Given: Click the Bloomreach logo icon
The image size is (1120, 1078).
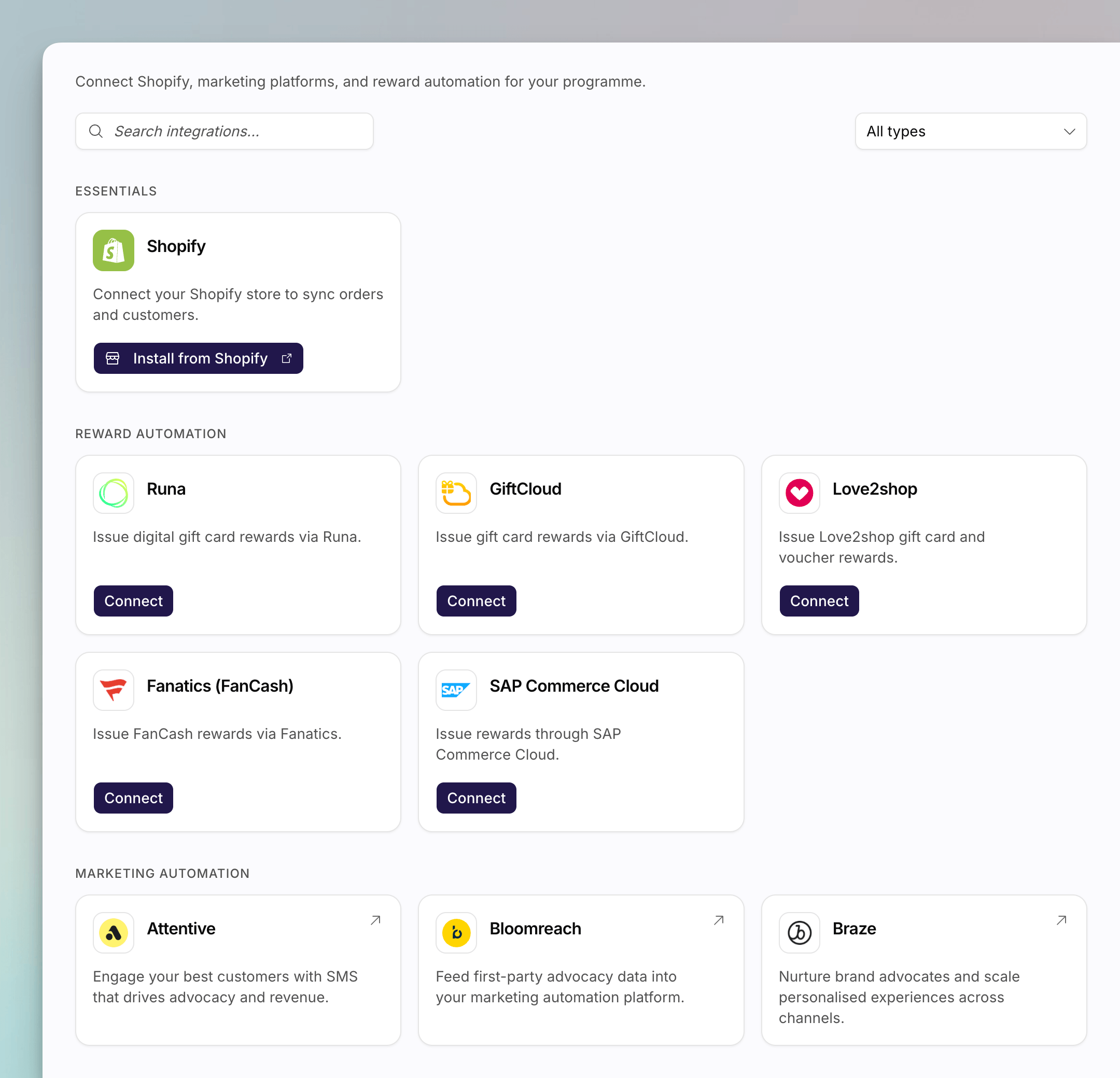Looking at the screenshot, I should pos(456,932).
